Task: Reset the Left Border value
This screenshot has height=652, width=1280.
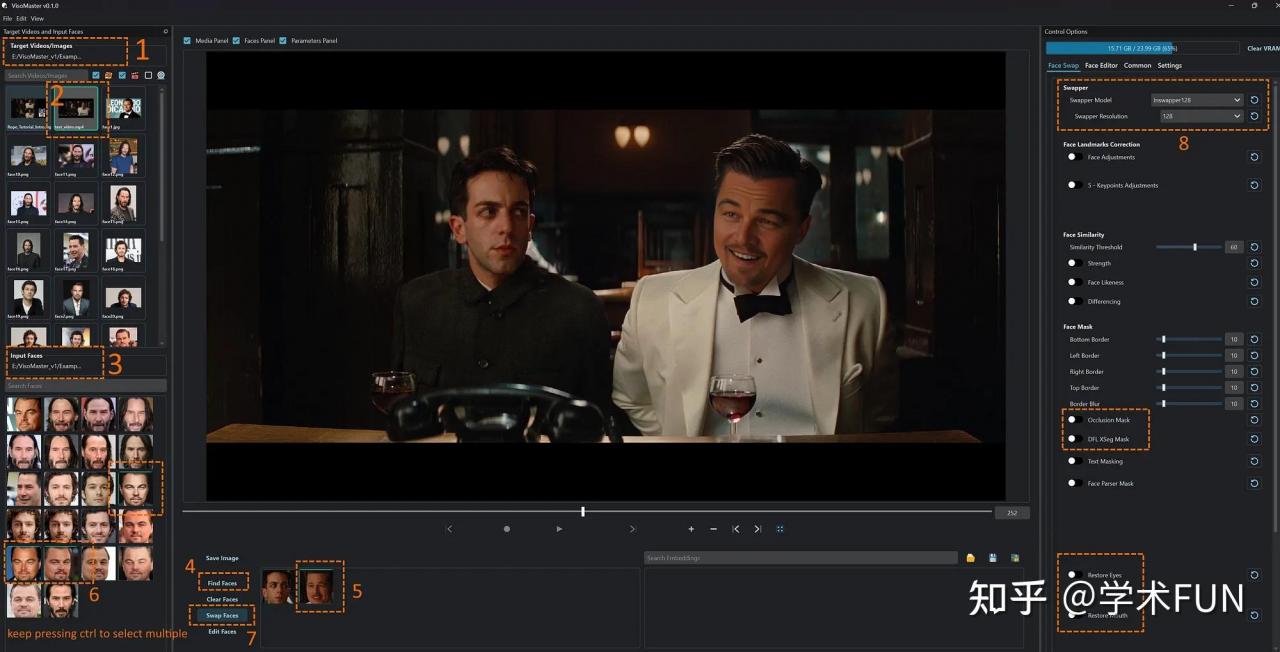Action: 1254,355
